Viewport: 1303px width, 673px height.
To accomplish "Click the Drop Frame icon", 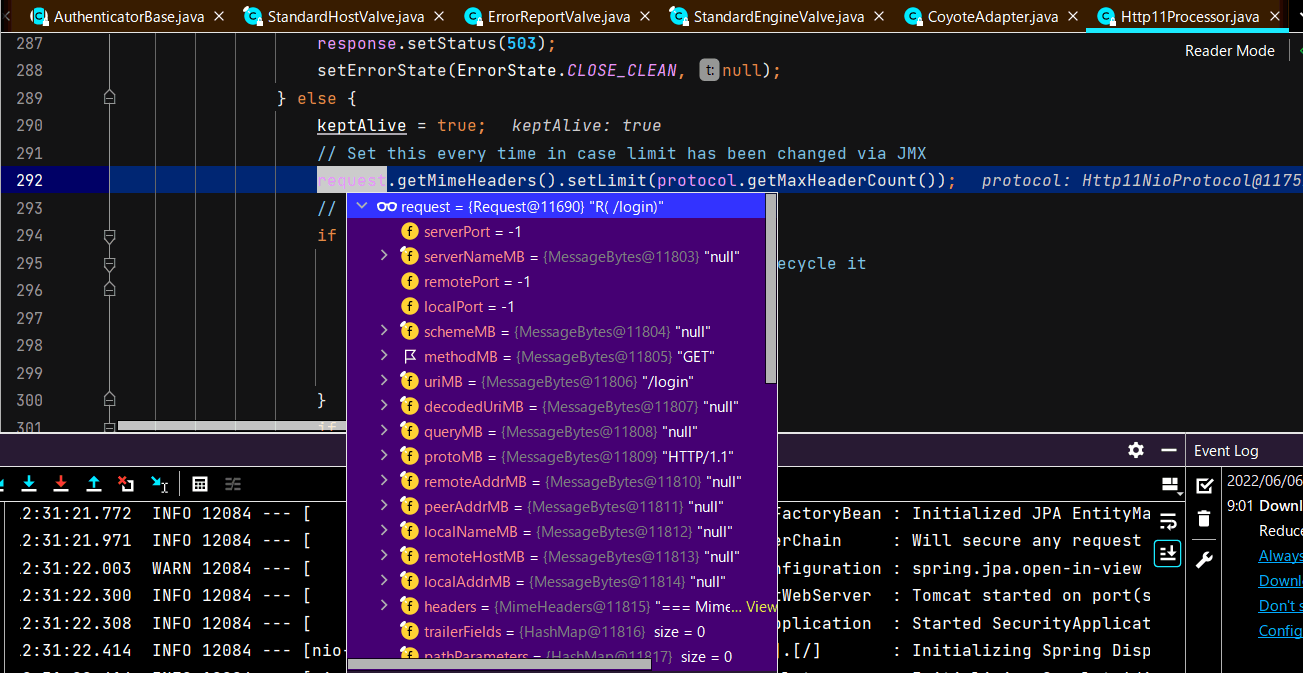I will [126, 484].
